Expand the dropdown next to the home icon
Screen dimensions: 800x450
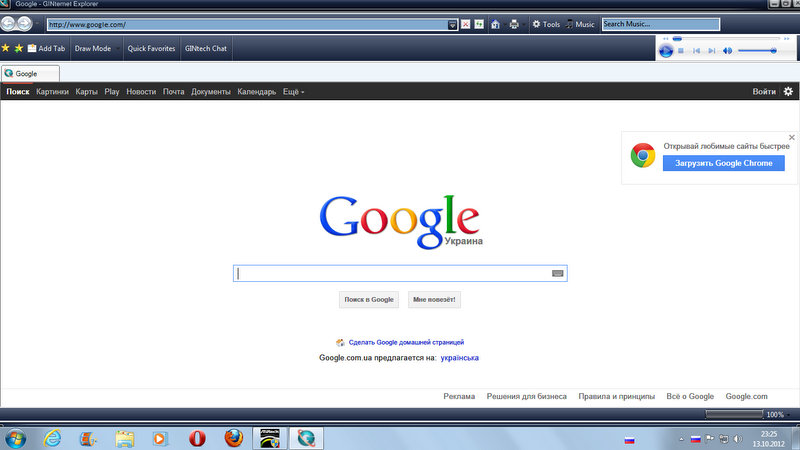coord(504,24)
